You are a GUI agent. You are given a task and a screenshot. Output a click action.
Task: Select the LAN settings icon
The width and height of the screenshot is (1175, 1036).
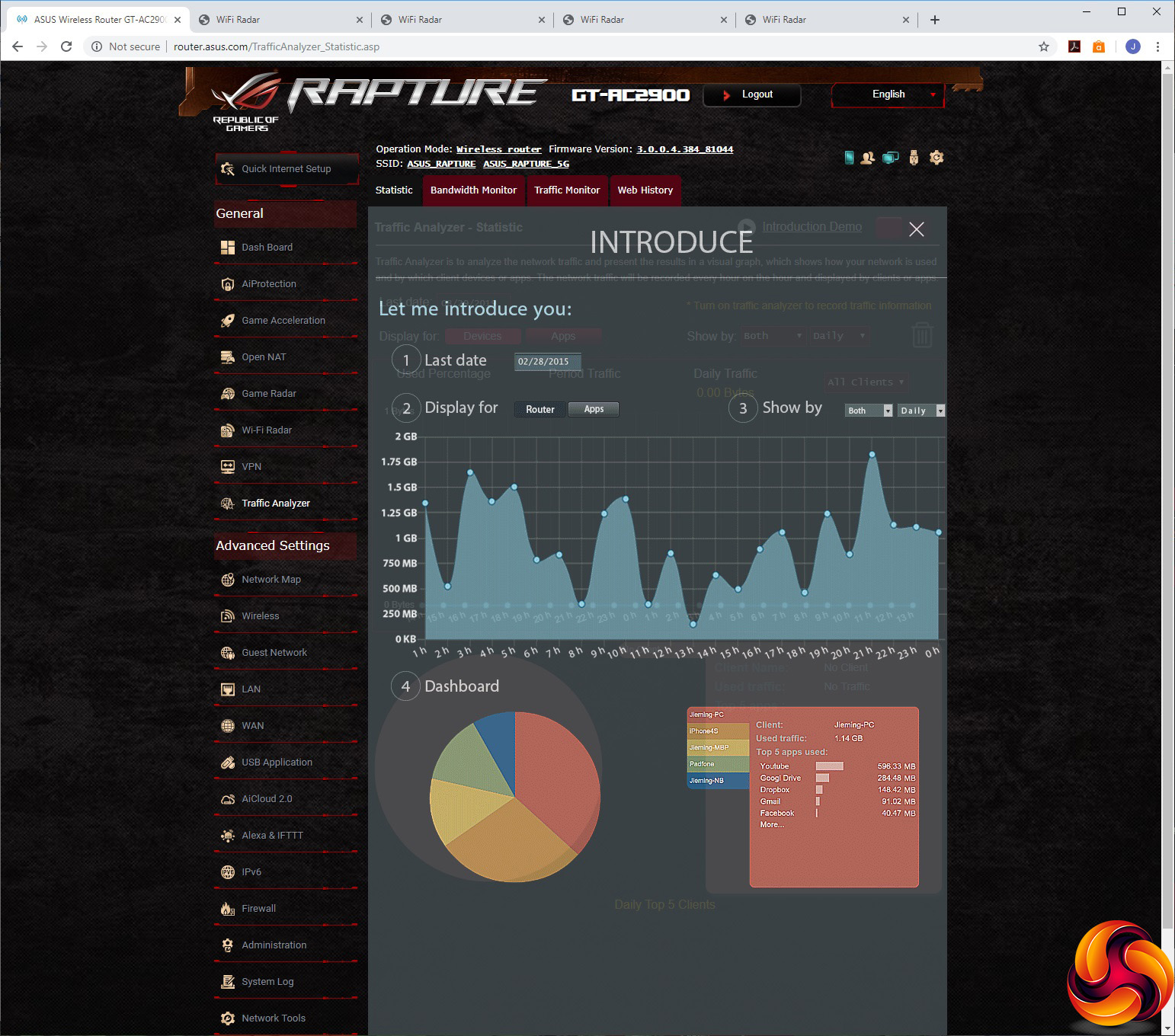[x=227, y=689]
